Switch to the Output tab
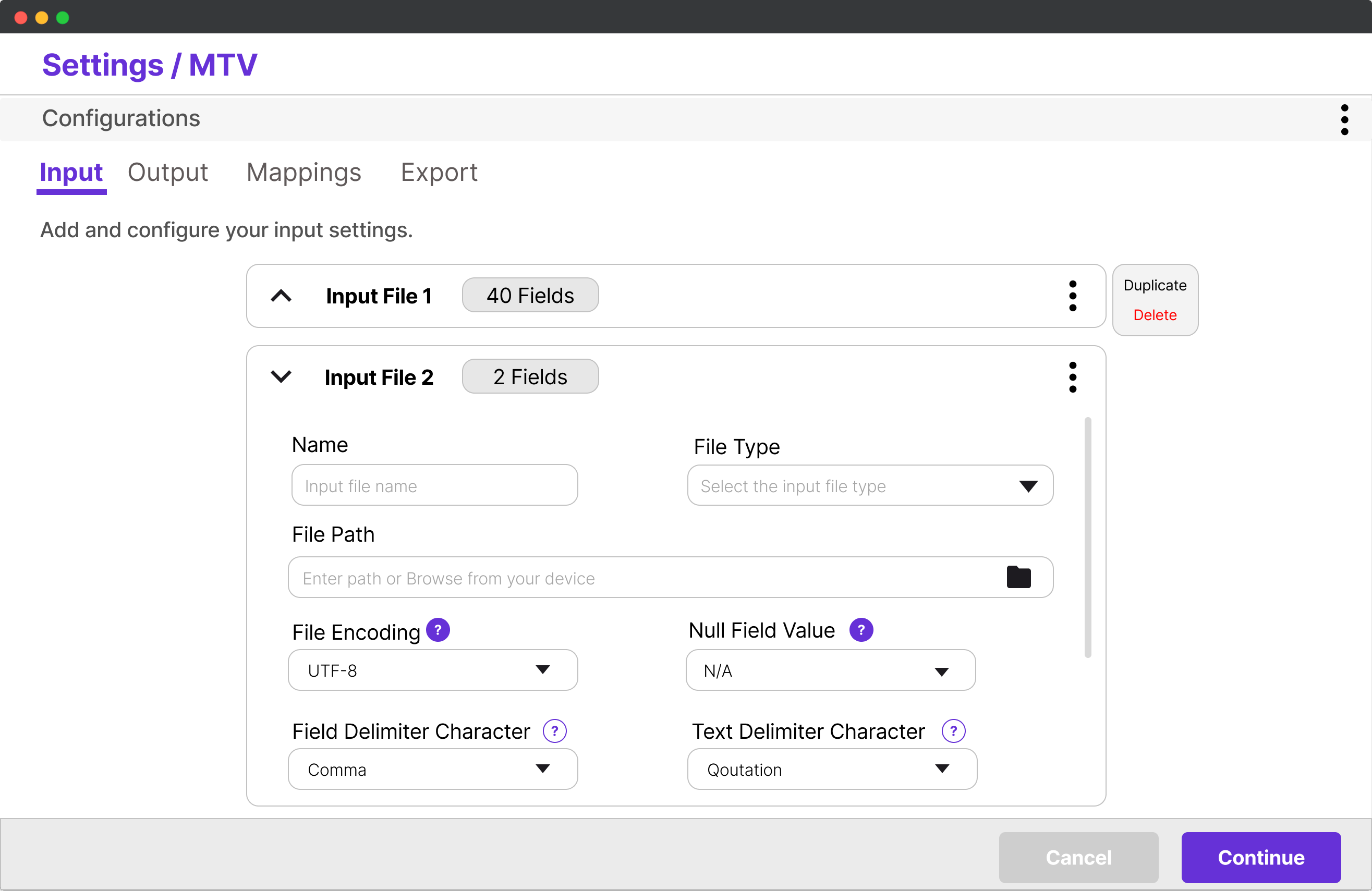1372x891 pixels. pyautogui.click(x=167, y=173)
